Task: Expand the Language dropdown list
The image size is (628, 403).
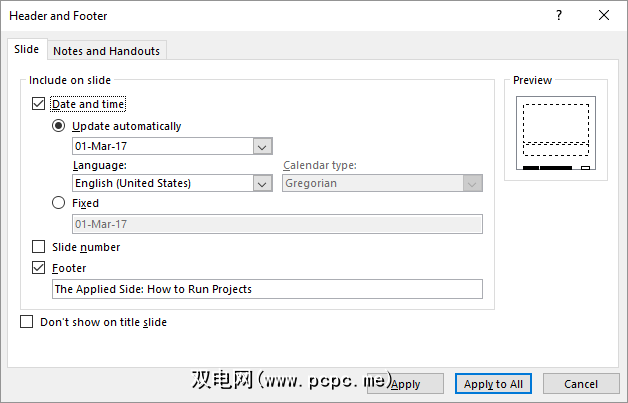Action: tap(263, 184)
